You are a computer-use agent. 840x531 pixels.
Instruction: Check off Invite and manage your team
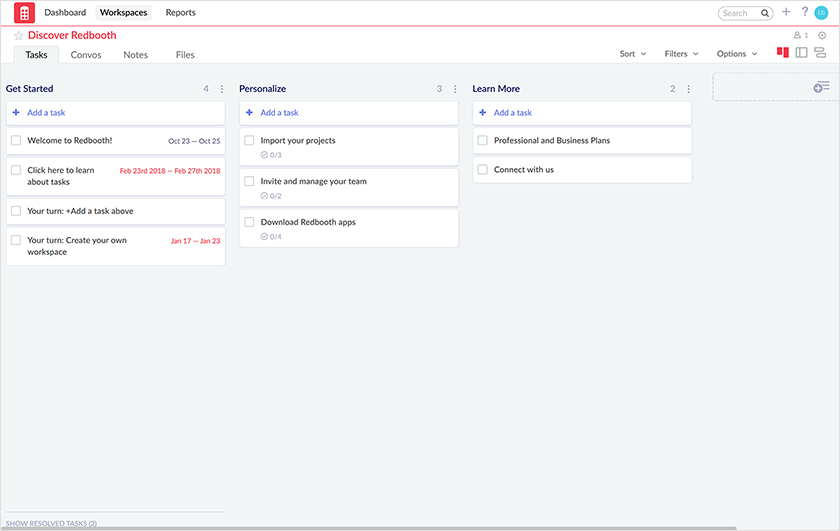tap(249, 181)
